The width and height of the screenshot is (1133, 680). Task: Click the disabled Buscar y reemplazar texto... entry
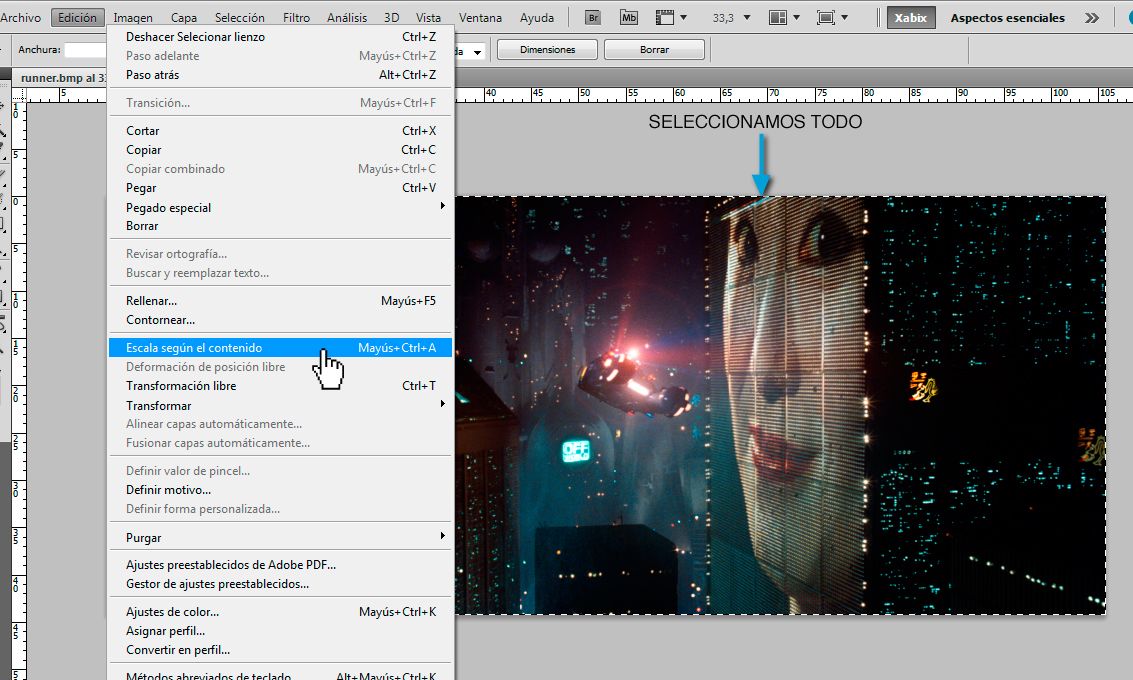(280, 273)
